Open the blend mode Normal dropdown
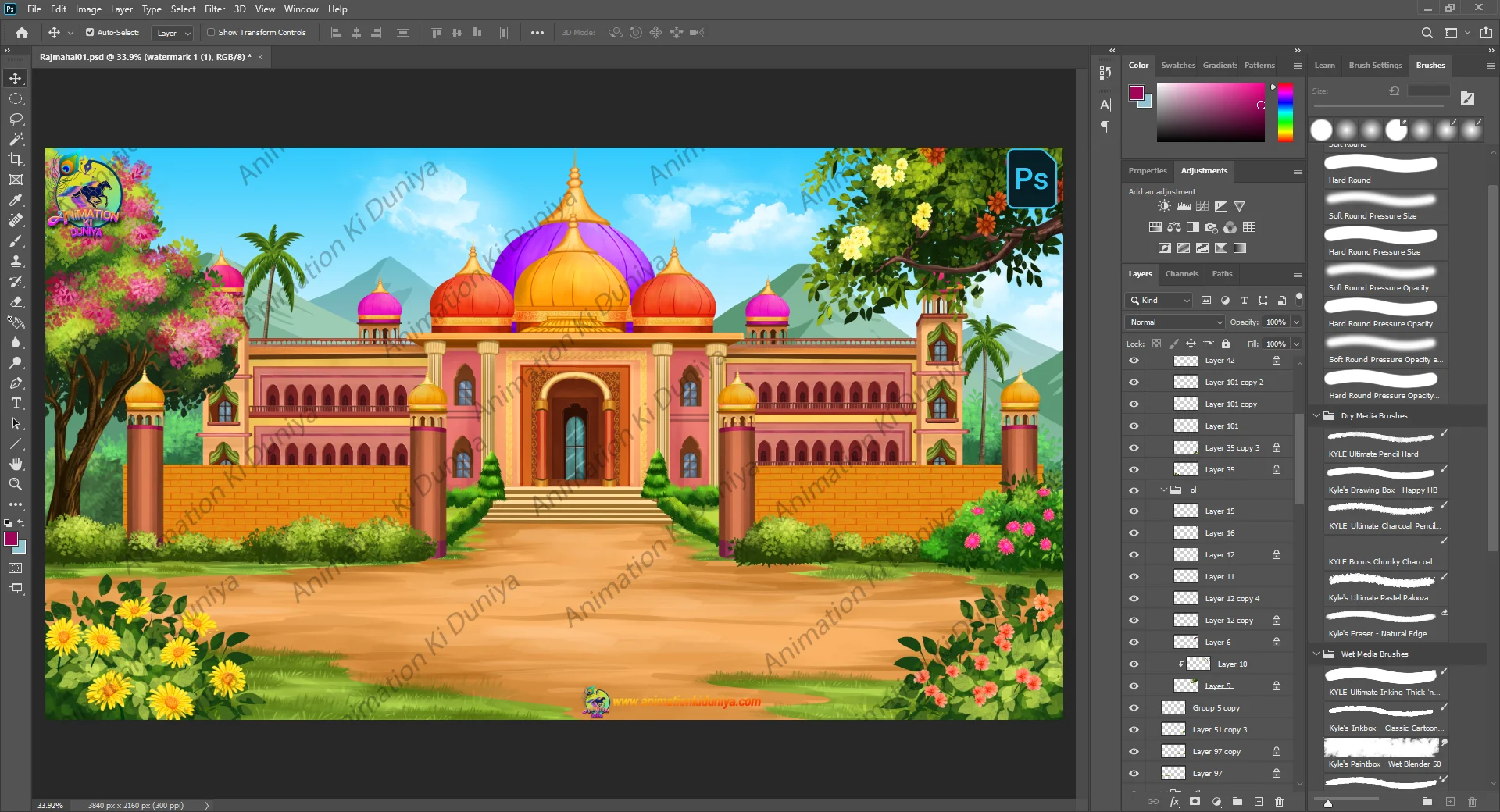This screenshot has width=1500, height=812. point(1174,322)
